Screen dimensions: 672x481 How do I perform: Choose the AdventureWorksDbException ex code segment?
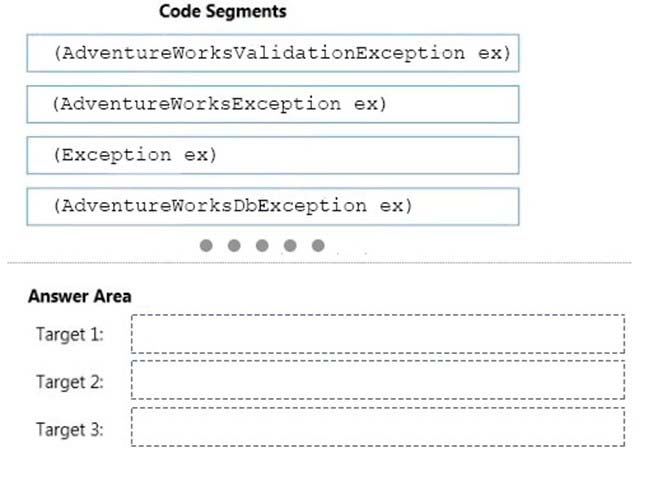click(x=273, y=206)
